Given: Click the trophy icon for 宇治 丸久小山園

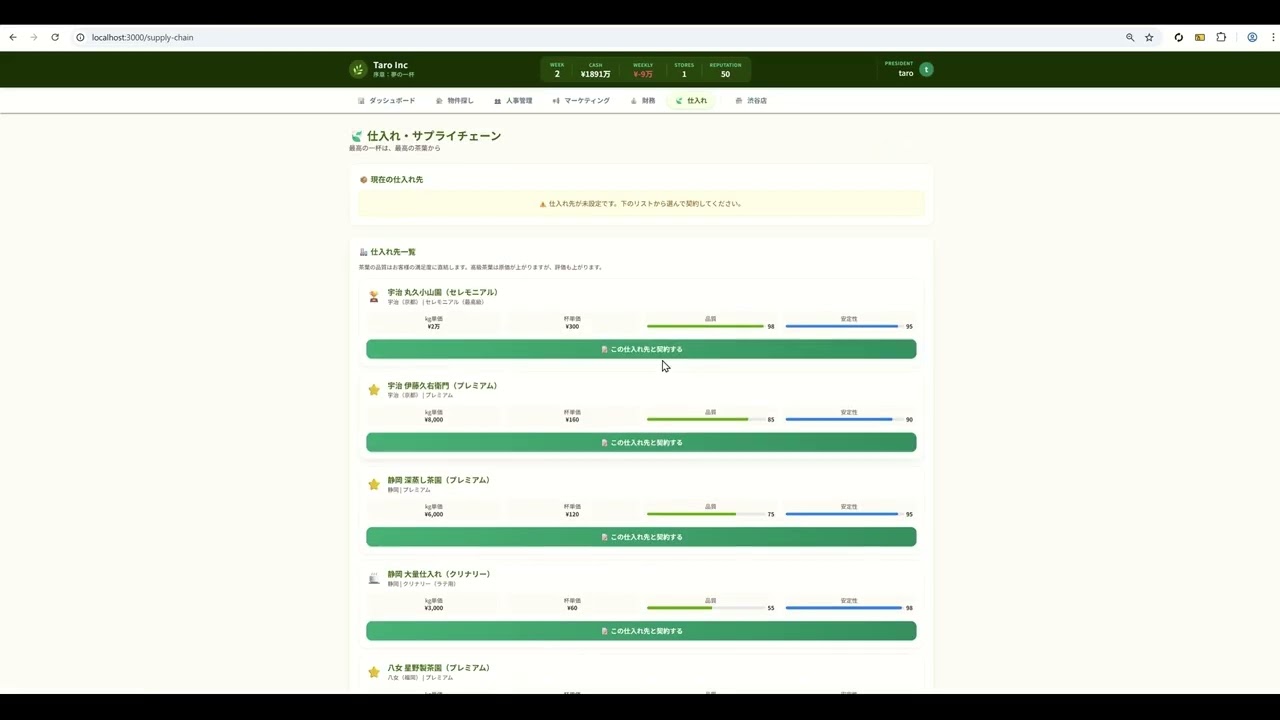Looking at the screenshot, I should (x=374, y=296).
